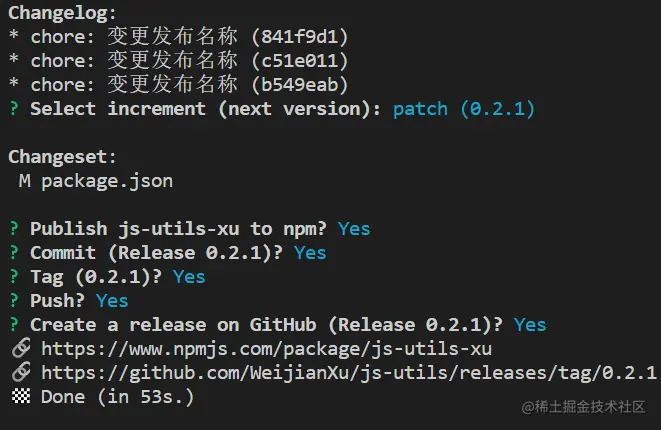The width and height of the screenshot is (661, 430).
Task: Click commit hash 841f9d1 in changelog
Action: (300, 37)
